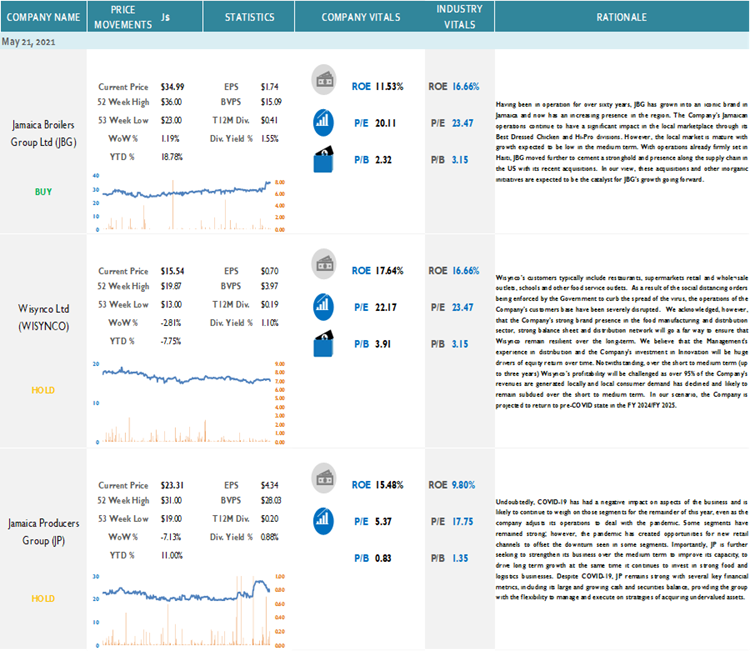This screenshot has width=750, height=651.
Task: Select the STATISTICS column header
Action: tap(249, 17)
